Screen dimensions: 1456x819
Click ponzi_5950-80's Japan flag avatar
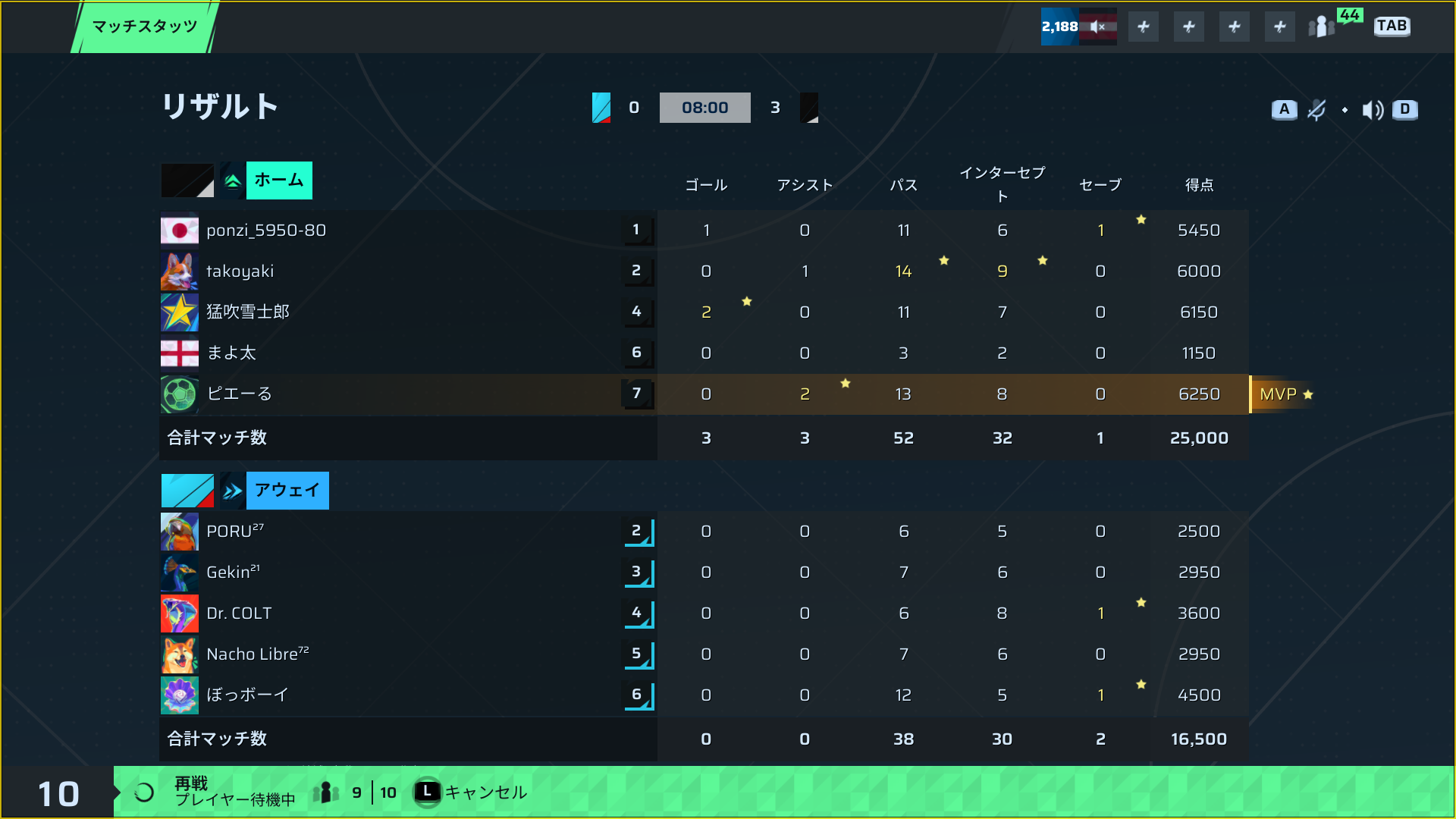(180, 231)
